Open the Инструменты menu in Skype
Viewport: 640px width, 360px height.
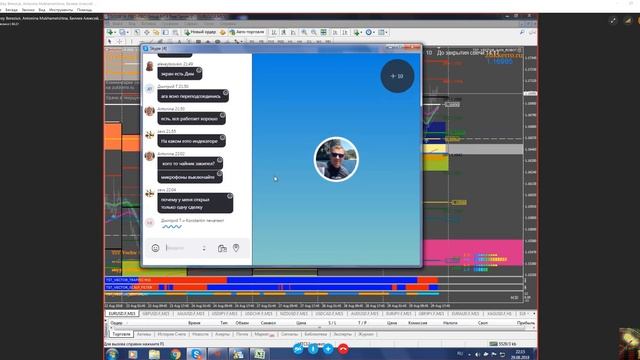click(x=61, y=10)
